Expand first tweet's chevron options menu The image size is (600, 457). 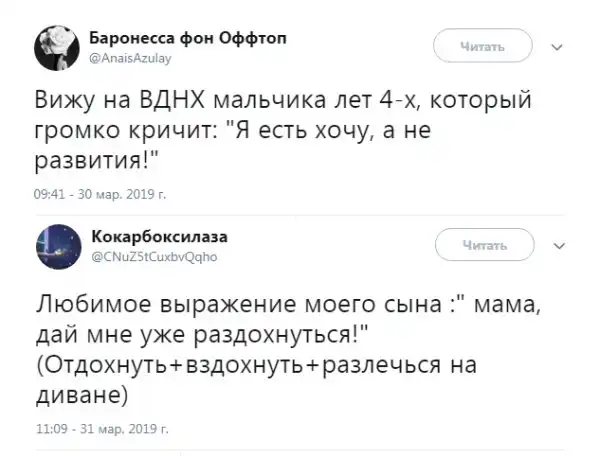pyautogui.click(x=558, y=45)
